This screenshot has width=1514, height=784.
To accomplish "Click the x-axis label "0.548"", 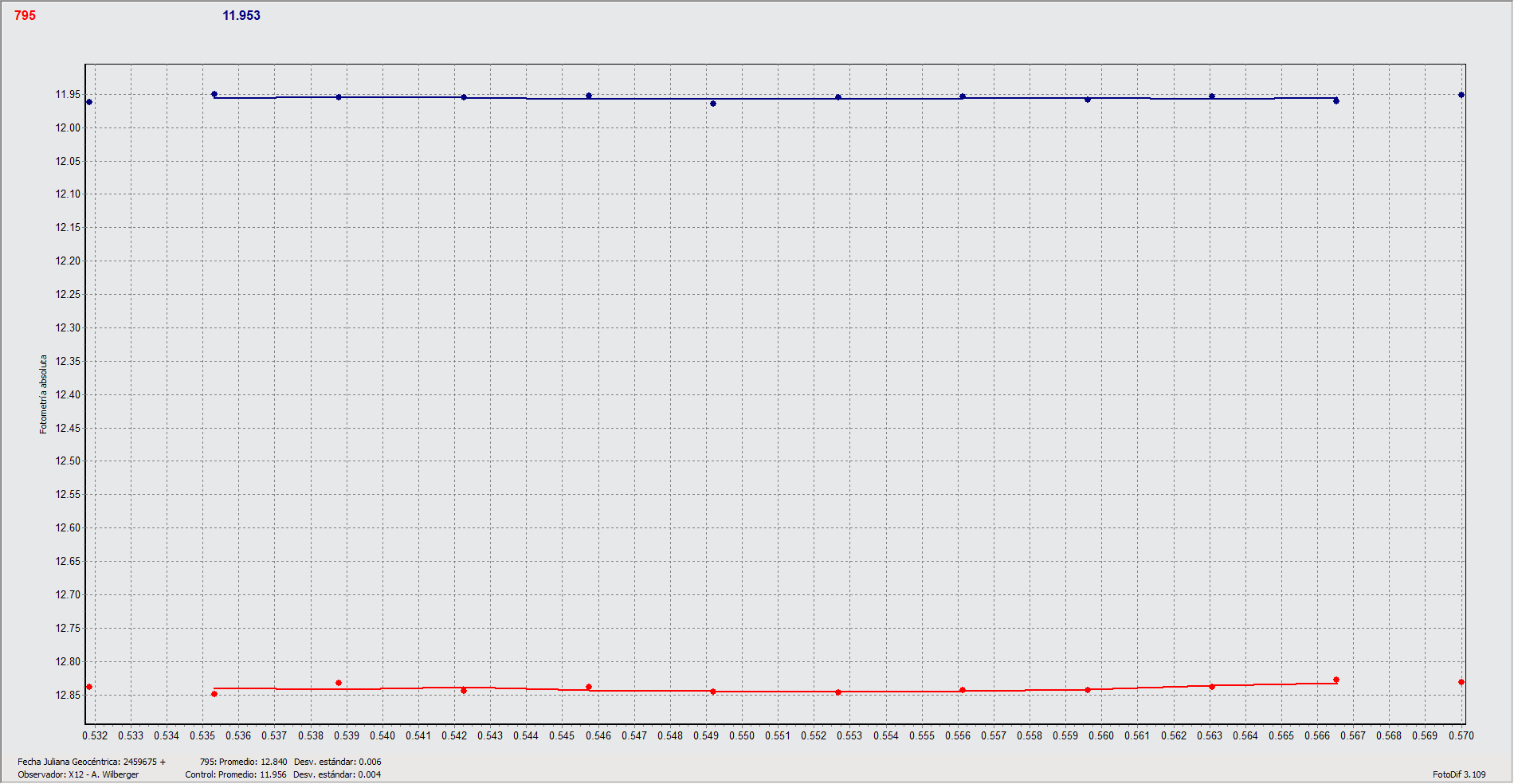I will pos(670,735).
